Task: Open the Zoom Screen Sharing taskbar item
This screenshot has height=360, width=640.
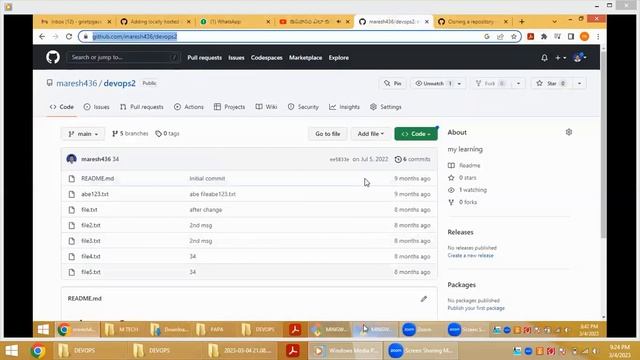Action: tap(422, 350)
